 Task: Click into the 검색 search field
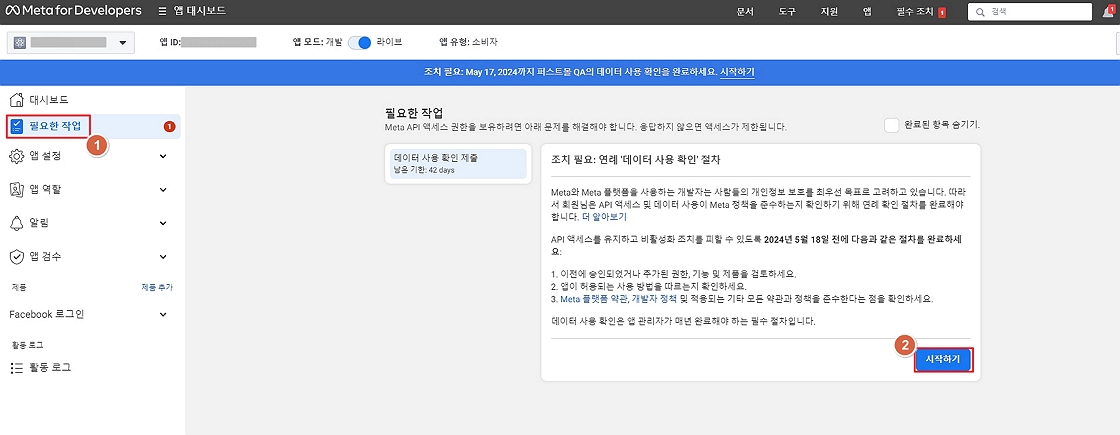click(x=1030, y=12)
